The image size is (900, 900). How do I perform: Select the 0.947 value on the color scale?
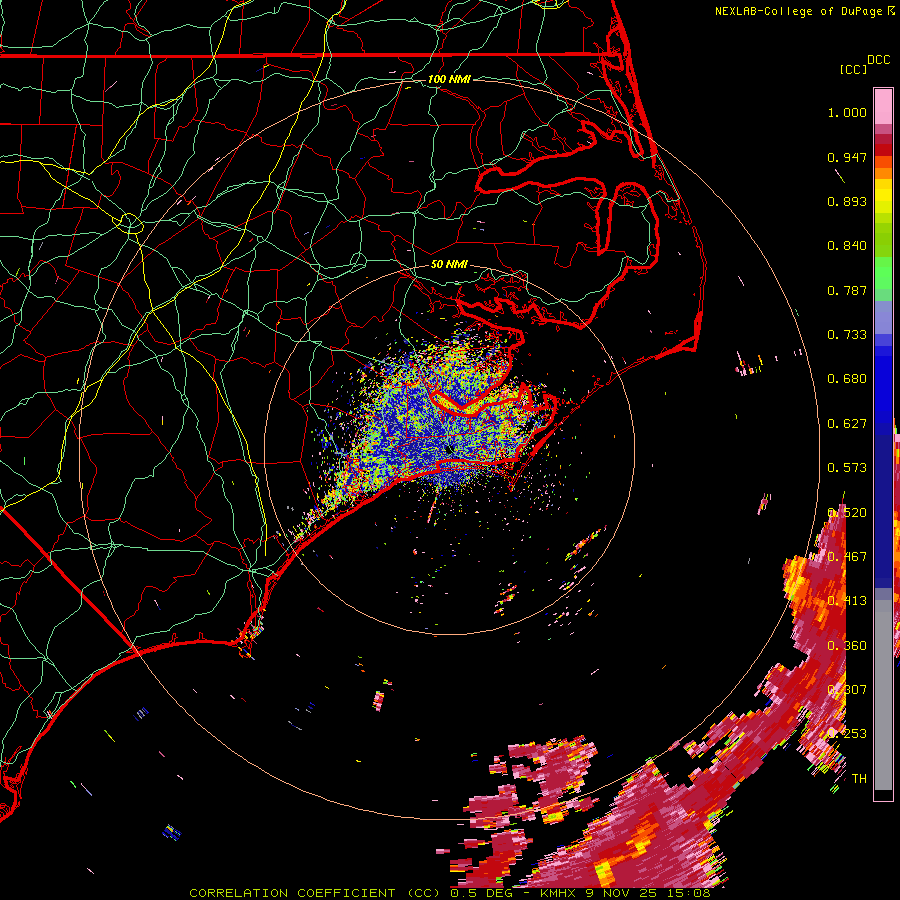click(x=847, y=157)
